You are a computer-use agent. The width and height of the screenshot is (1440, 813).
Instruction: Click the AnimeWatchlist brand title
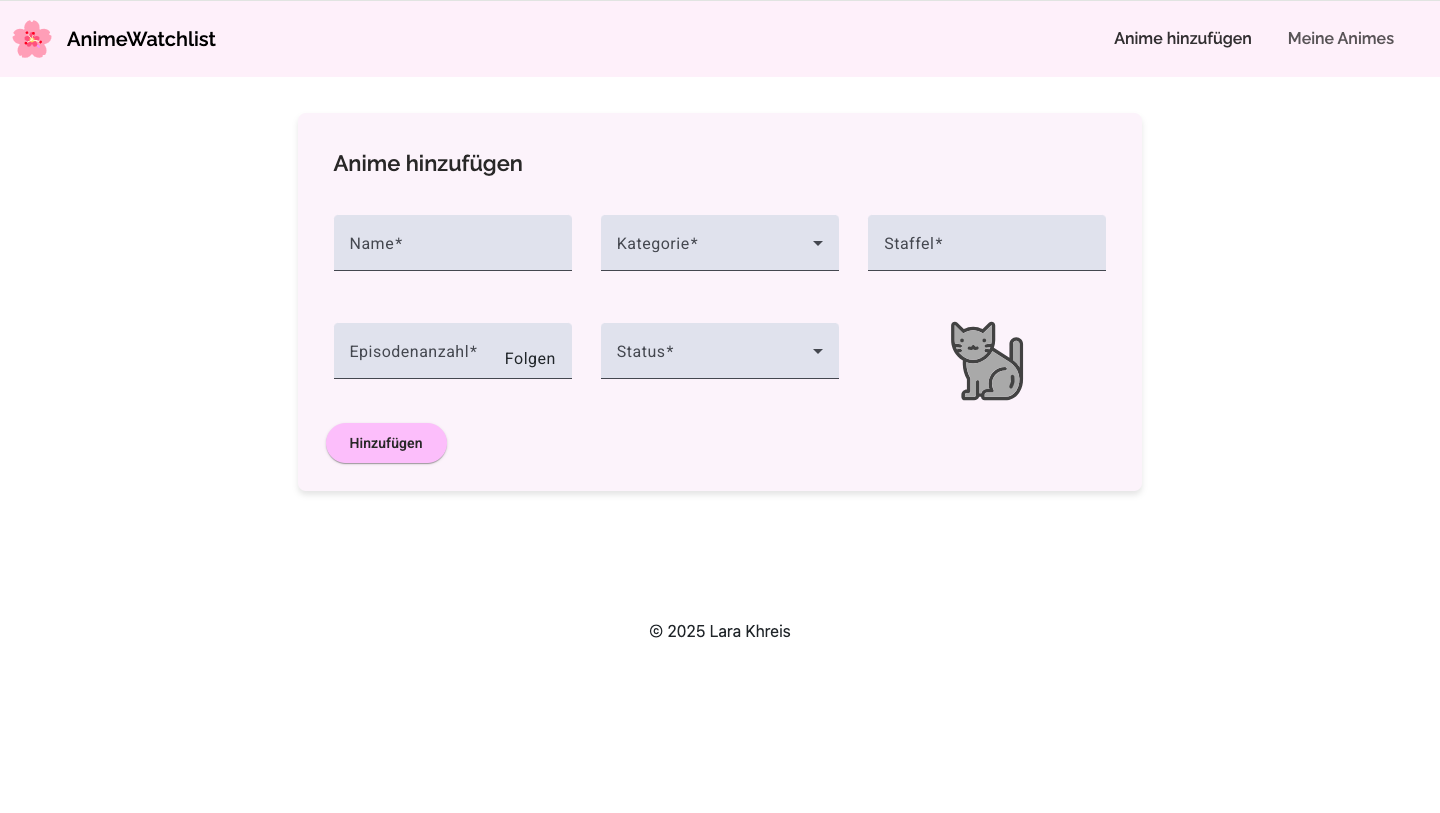click(141, 39)
